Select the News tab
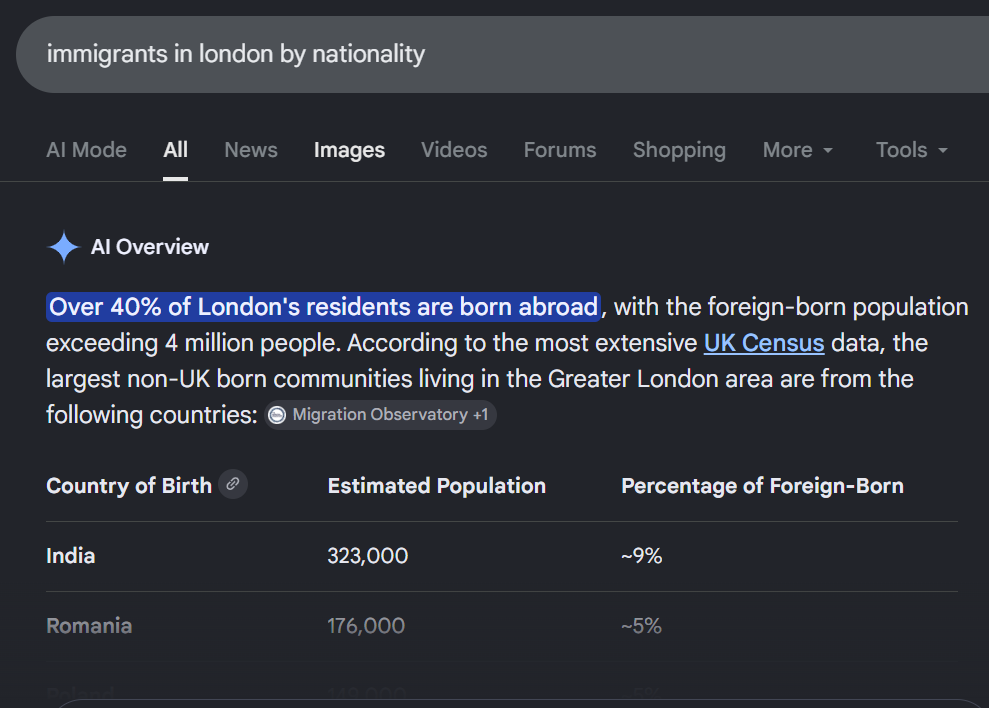This screenshot has height=708, width=989. click(251, 150)
